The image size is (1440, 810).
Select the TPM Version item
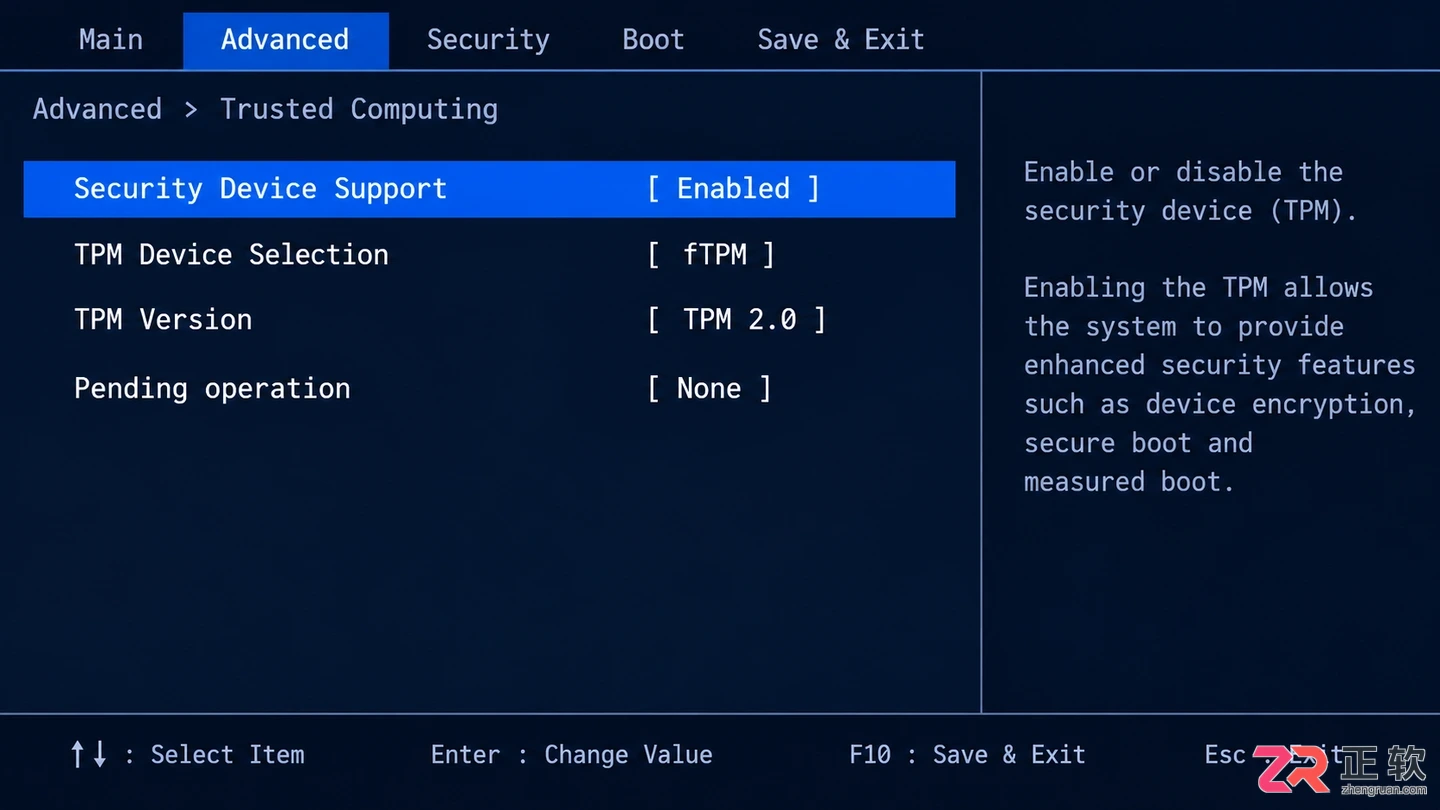(163, 320)
